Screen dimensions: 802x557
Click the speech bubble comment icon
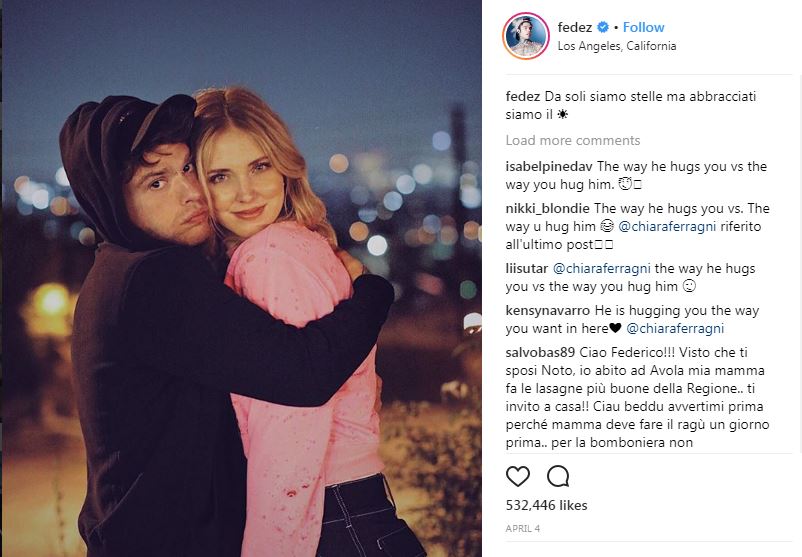point(558,476)
